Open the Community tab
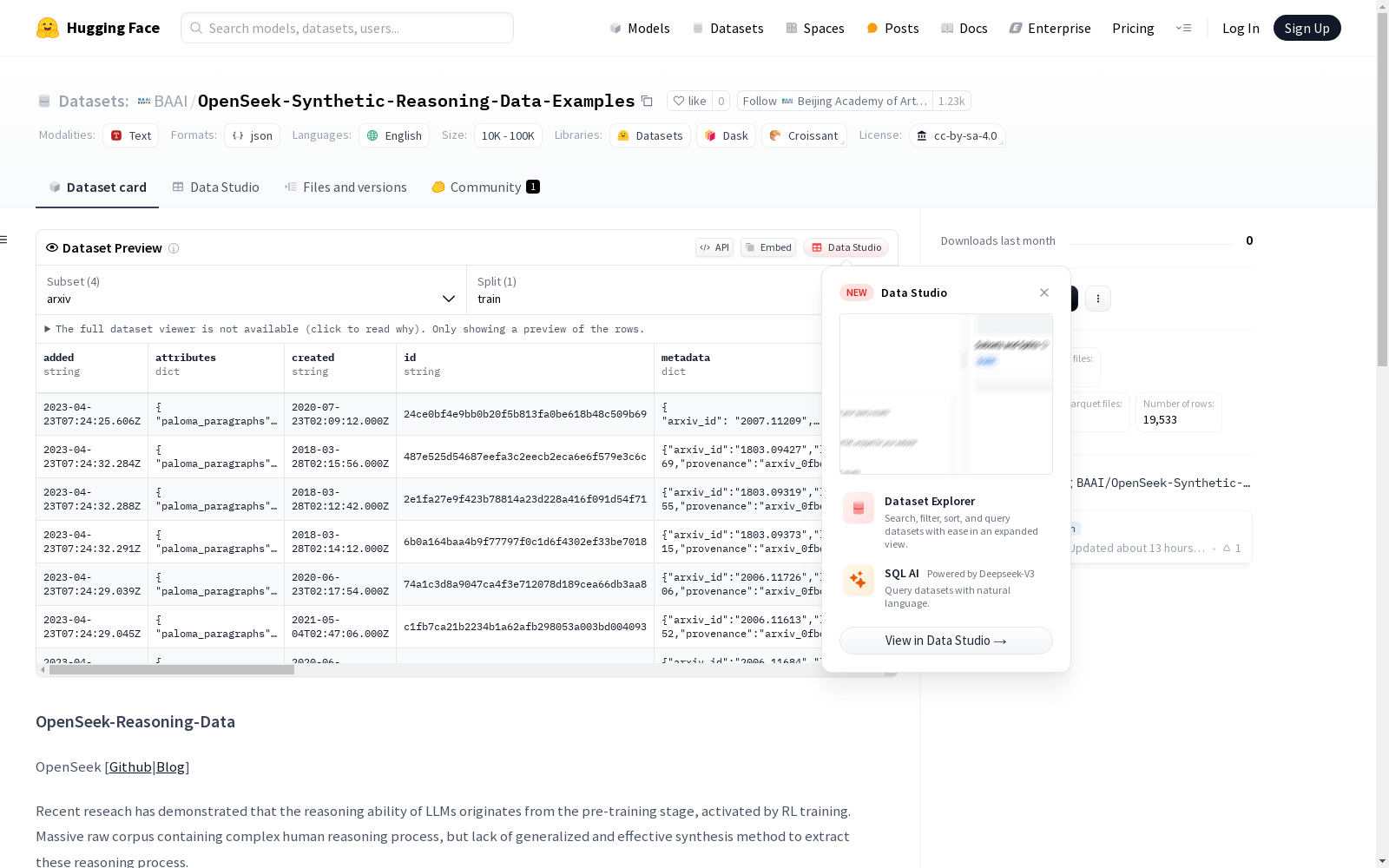 click(486, 187)
